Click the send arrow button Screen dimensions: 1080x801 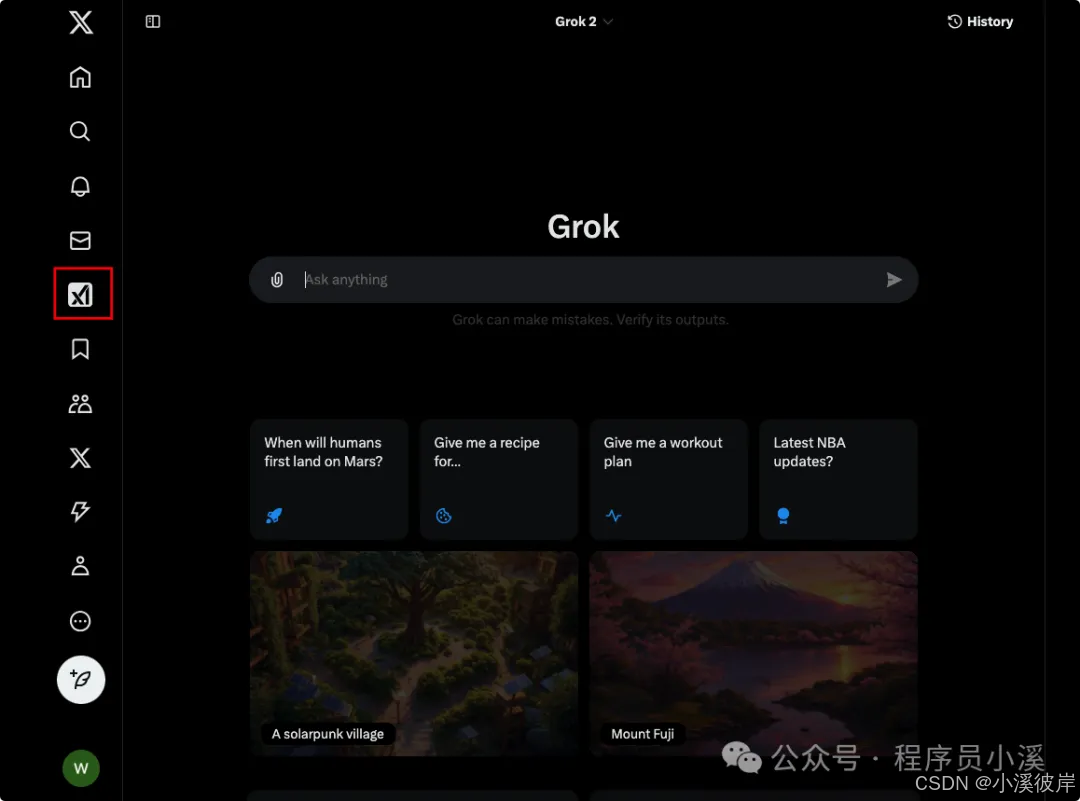pos(893,280)
